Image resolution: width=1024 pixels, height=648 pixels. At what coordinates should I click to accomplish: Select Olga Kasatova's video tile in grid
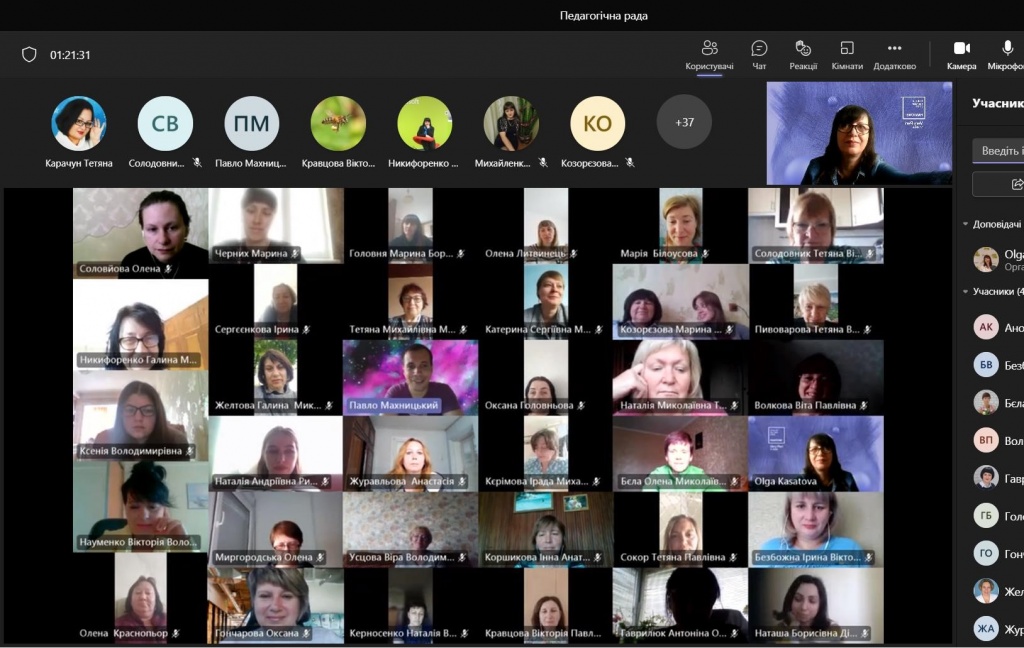pyautogui.click(x=816, y=454)
